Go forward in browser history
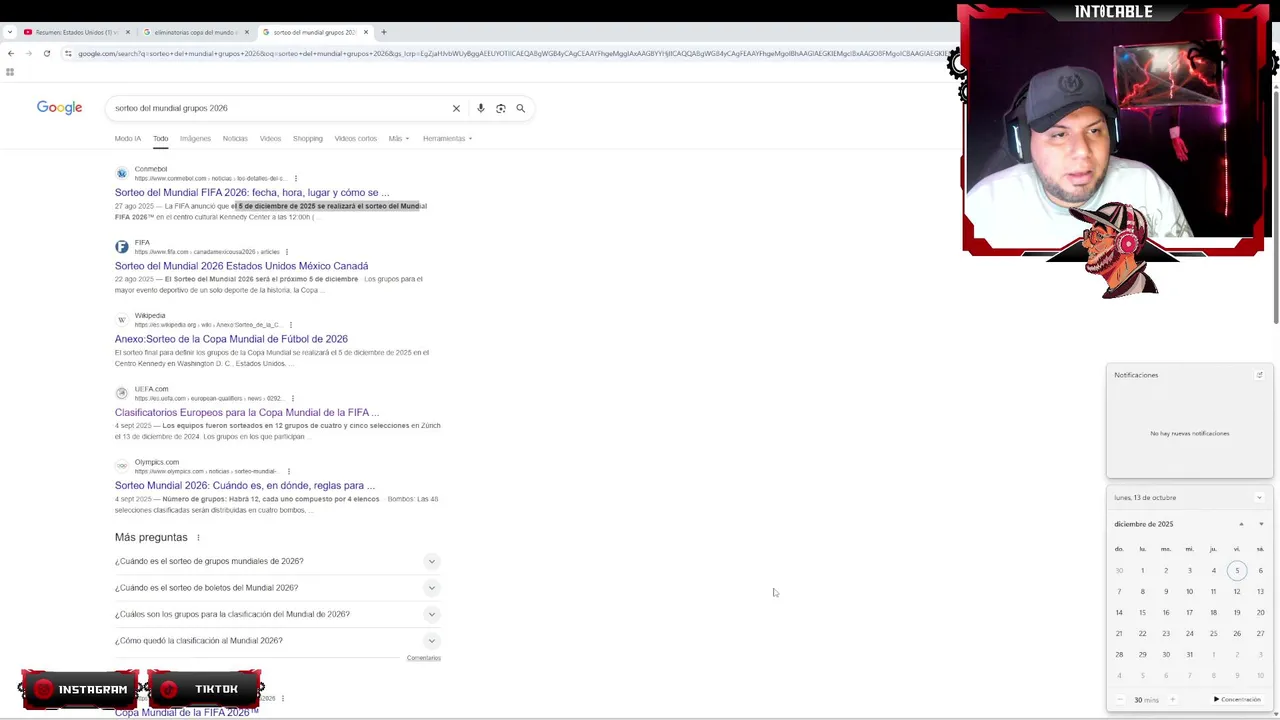 [x=28, y=53]
